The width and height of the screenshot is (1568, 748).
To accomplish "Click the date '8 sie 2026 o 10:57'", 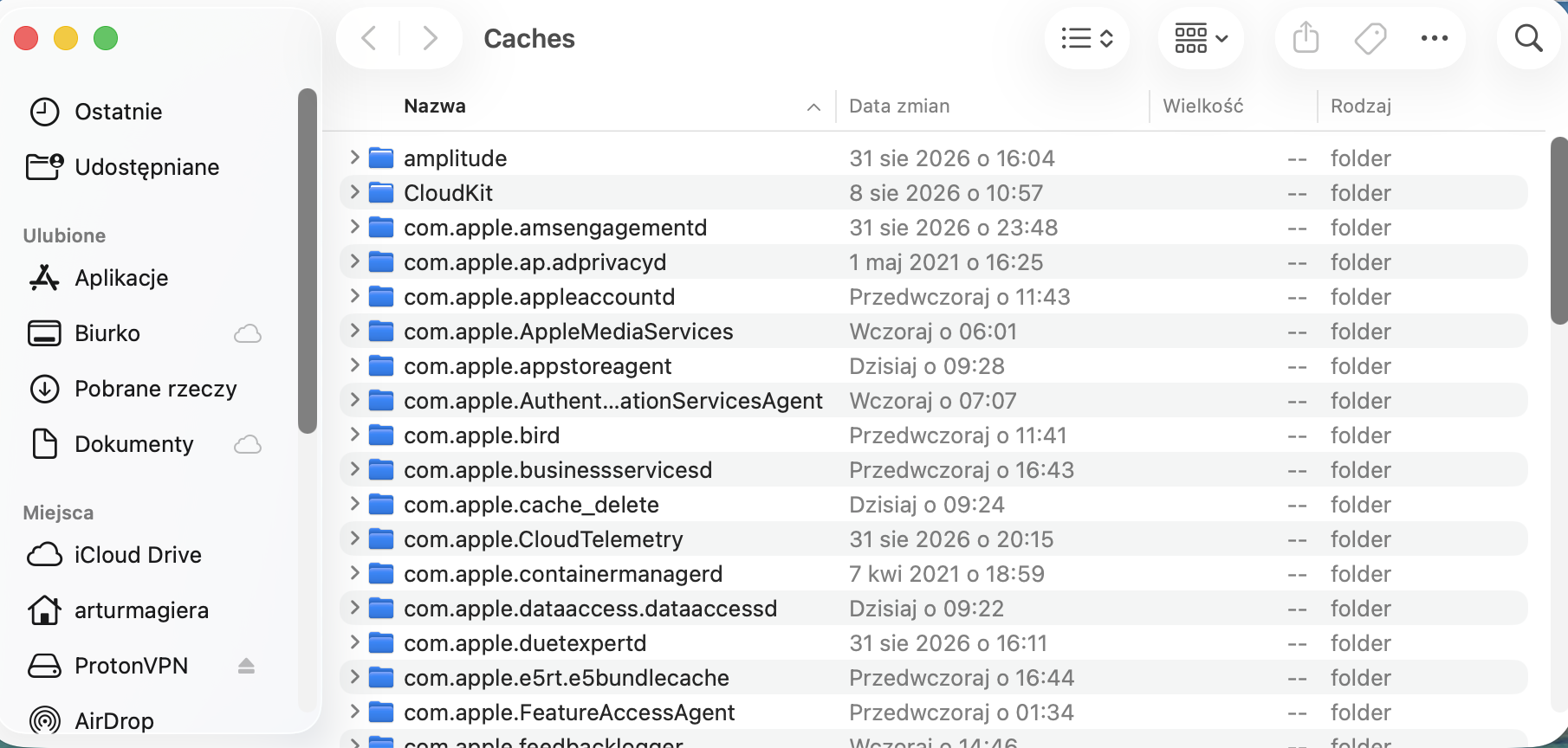I will click(946, 193).
